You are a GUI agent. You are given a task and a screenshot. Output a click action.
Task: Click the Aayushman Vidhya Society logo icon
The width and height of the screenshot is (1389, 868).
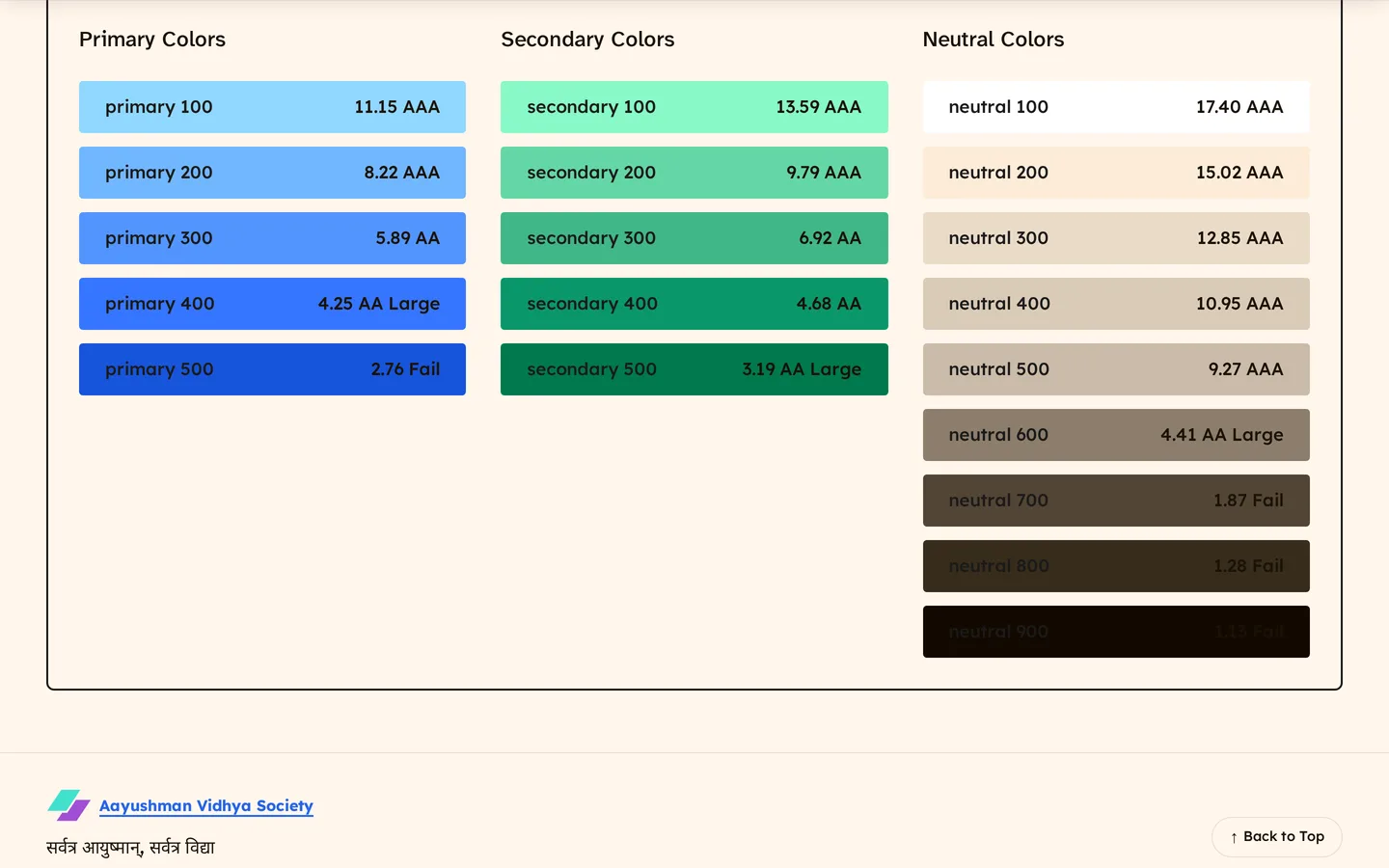click(x=68, y=805)
